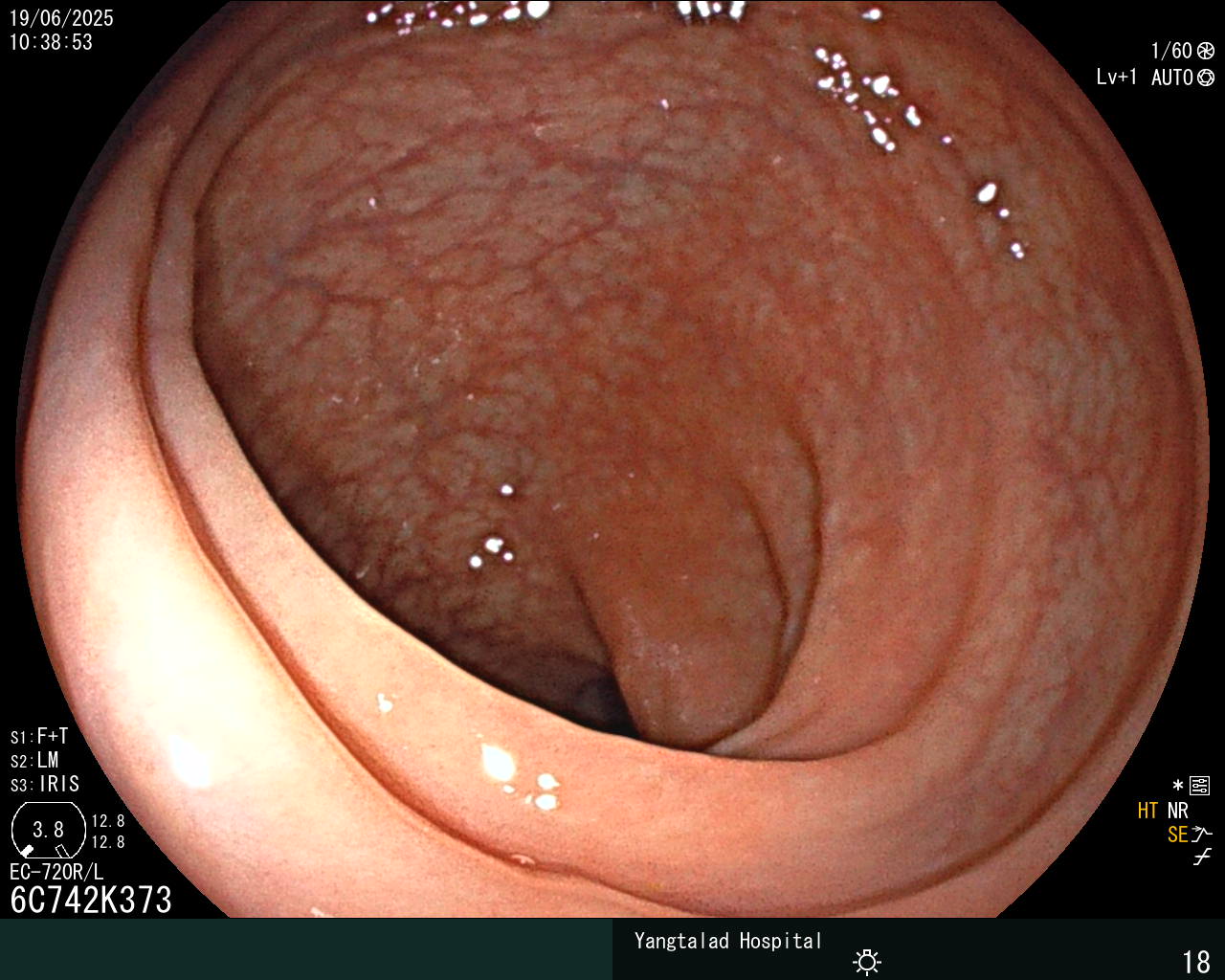1225x980 pixels.
Task: Click the image counter 18
Action: tap(1196, 962)
